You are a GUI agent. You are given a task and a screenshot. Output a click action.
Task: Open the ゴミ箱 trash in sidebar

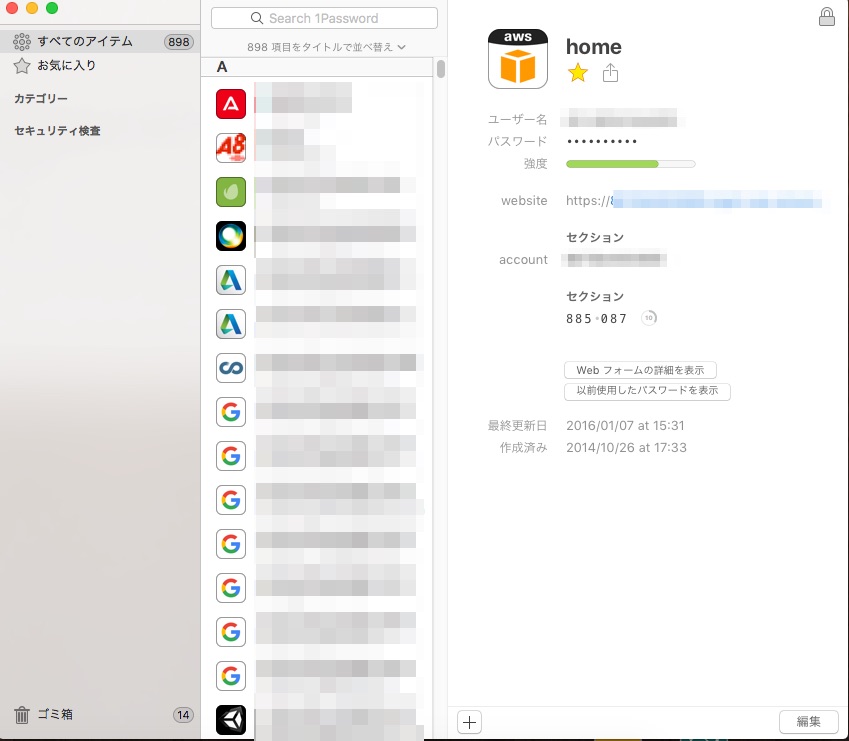[x=100, y=714]
